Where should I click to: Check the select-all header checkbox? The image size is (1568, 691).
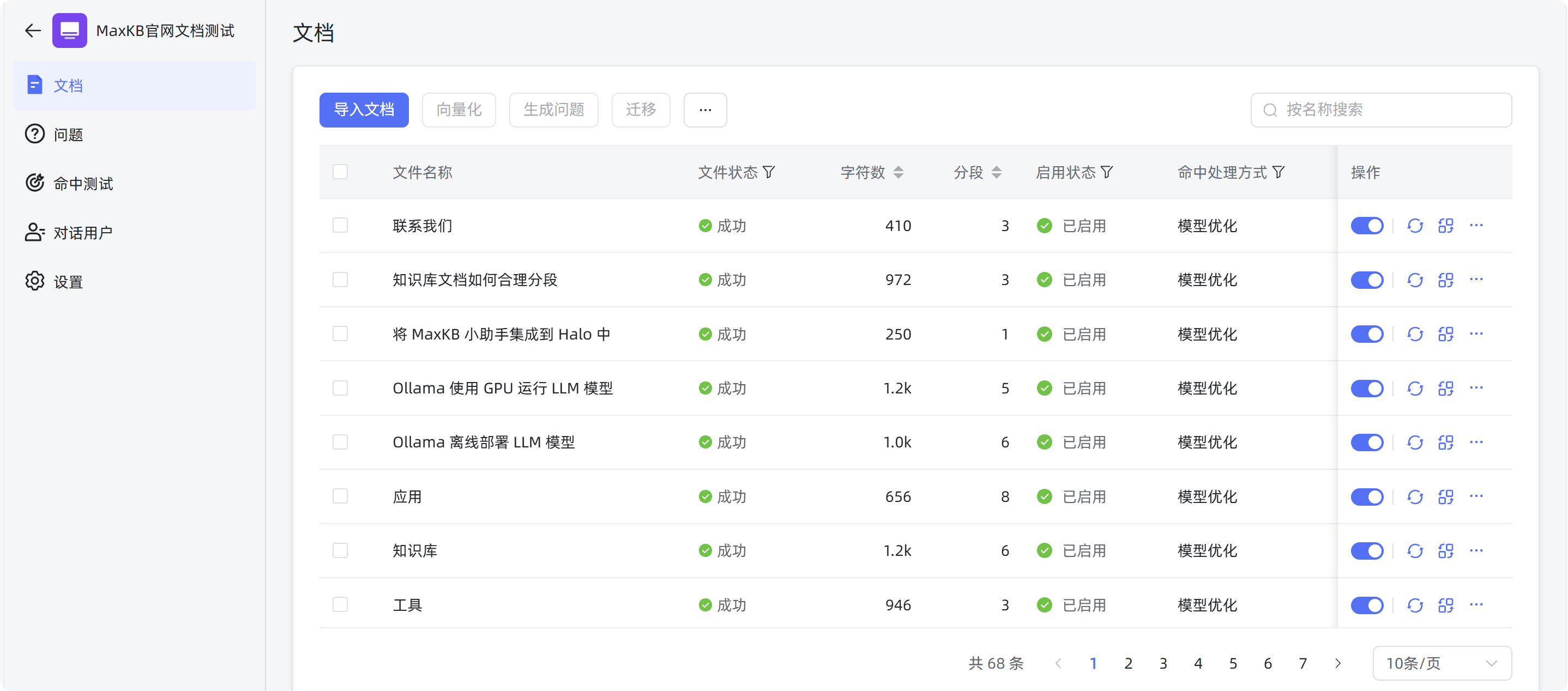click(340, 172)
